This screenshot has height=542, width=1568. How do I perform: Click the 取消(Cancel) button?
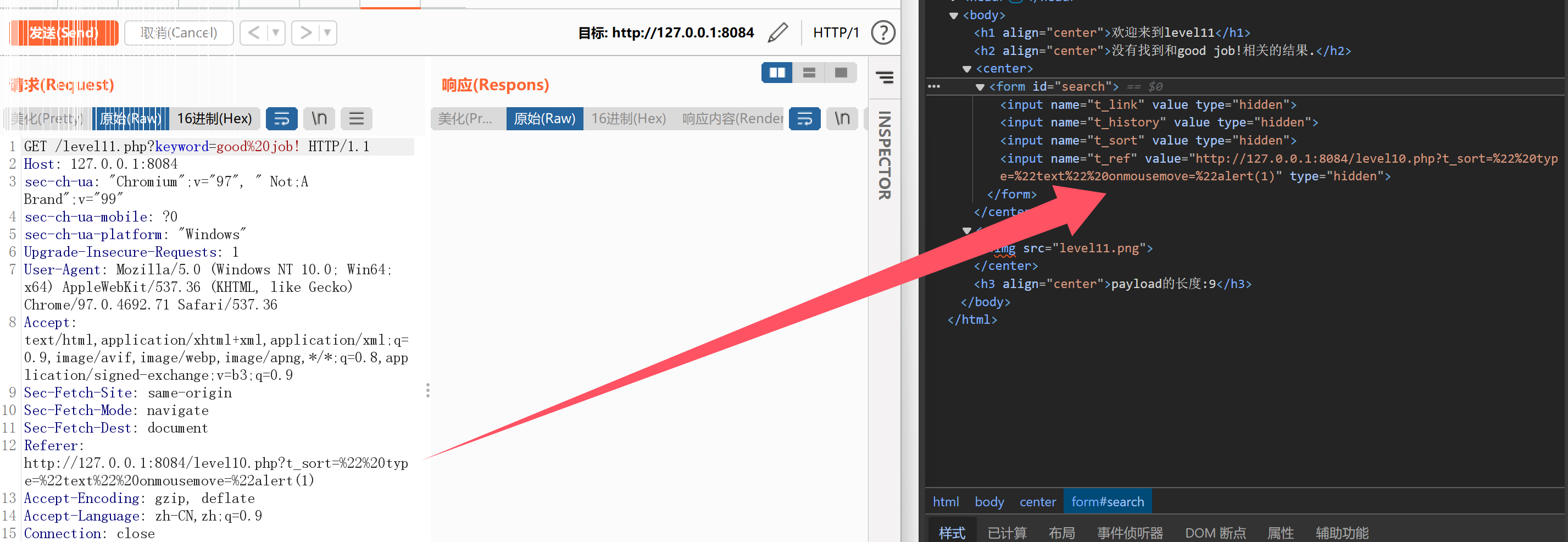[179, 32]
